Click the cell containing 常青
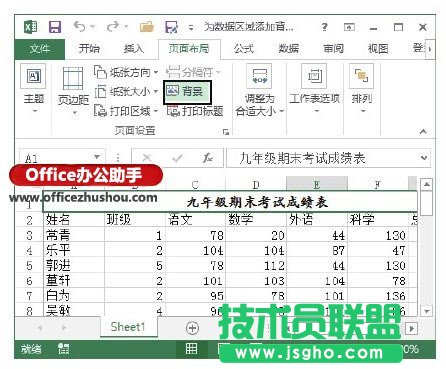This screenshot has width=446, height=369. [x=74, y=235]
